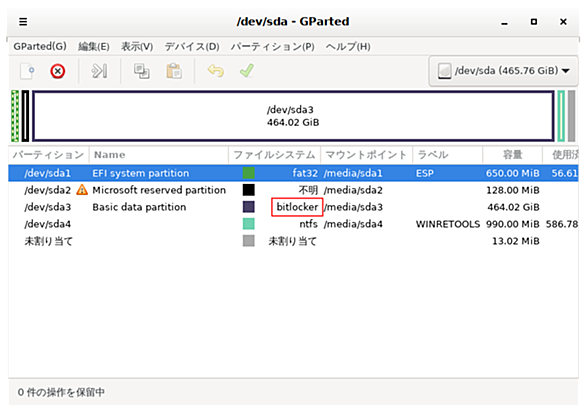The width and height of the screenshot is (586, 413).
Task: Click disk icon in device selector
Action: point(444,71)
